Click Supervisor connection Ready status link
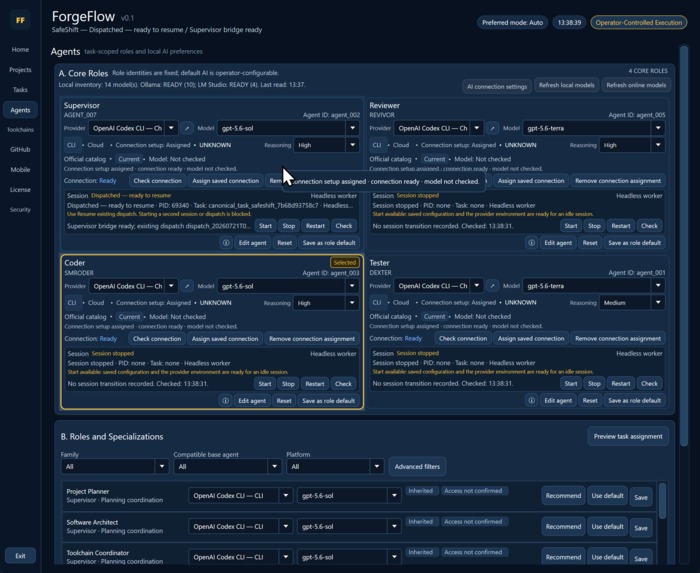This screenshot has height=573, width=700. [x=108, y=181]
